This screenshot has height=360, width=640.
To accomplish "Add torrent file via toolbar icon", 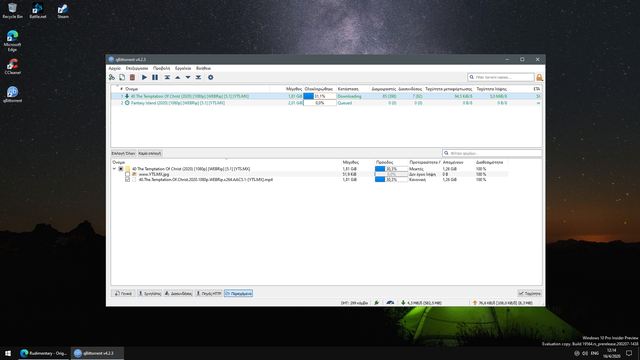I will 122,77.
